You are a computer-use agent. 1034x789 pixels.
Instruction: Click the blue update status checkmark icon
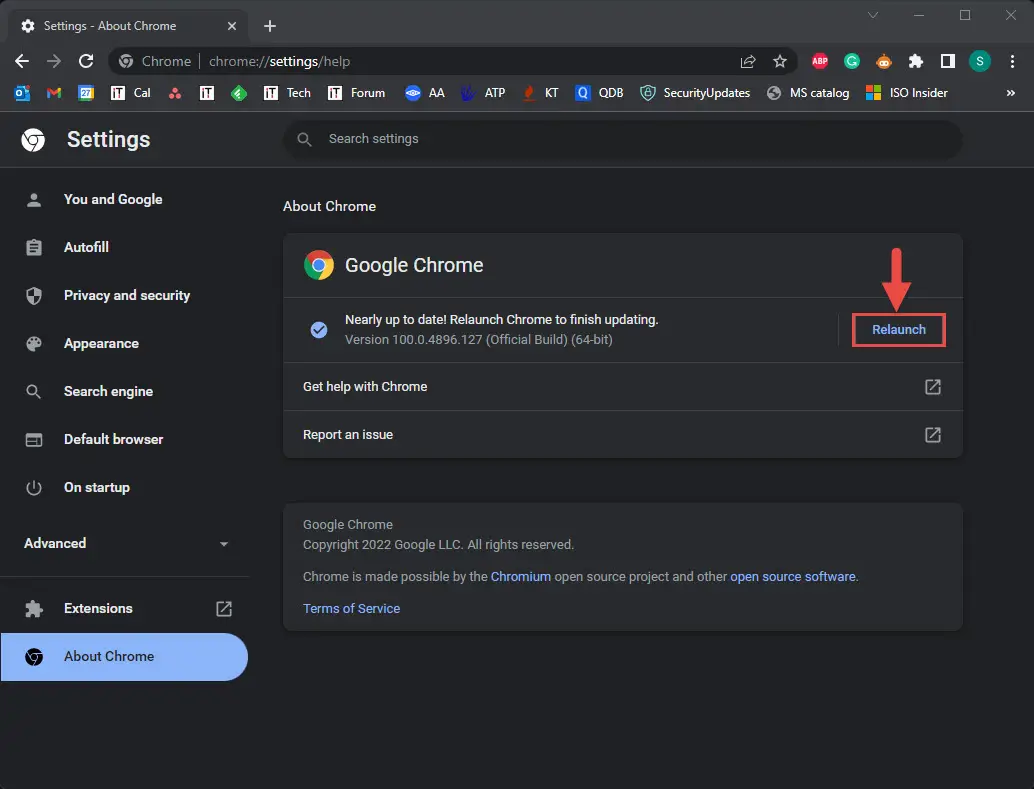319,330
